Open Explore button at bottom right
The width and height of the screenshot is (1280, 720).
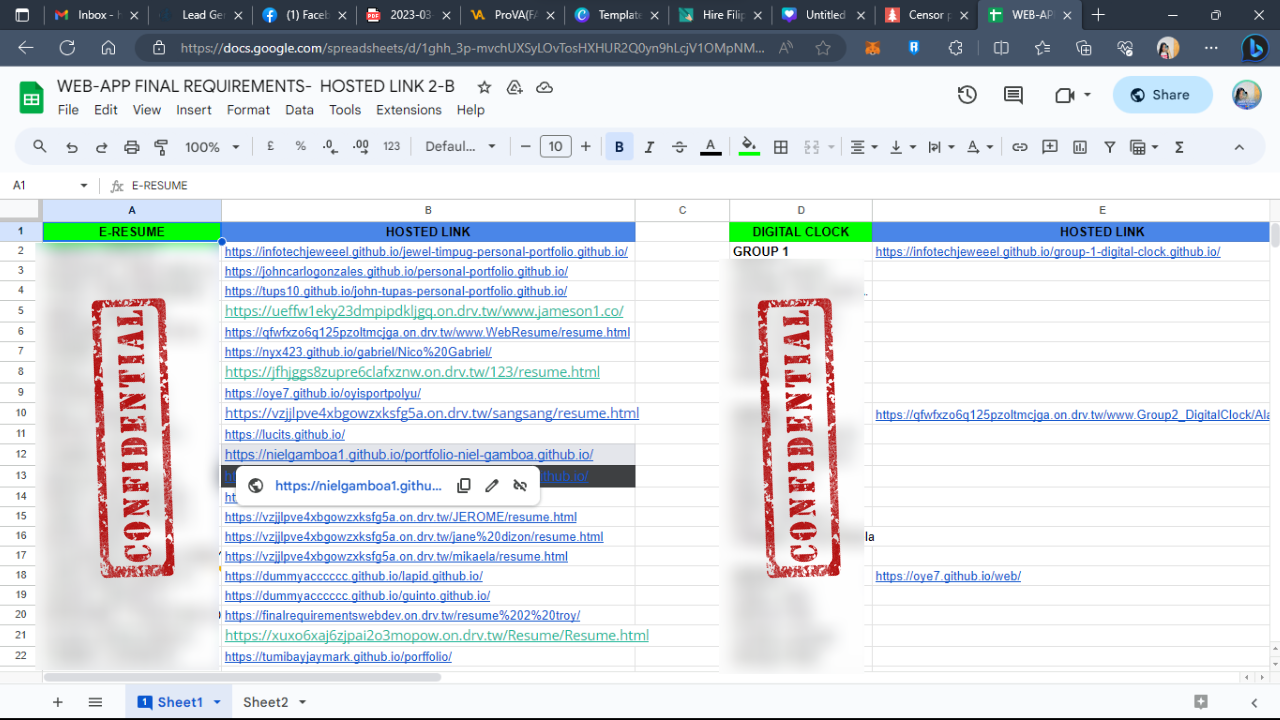(1201, 702)
